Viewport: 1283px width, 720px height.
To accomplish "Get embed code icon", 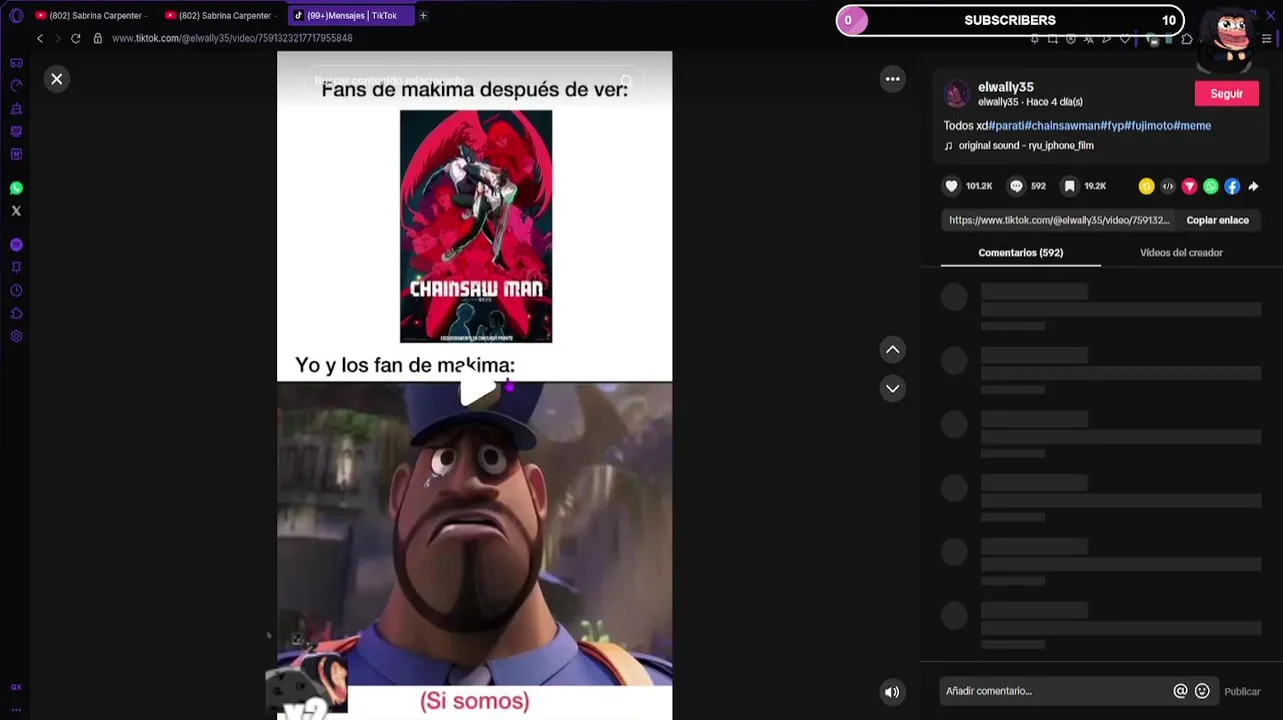I will [x=1167, y=186].
